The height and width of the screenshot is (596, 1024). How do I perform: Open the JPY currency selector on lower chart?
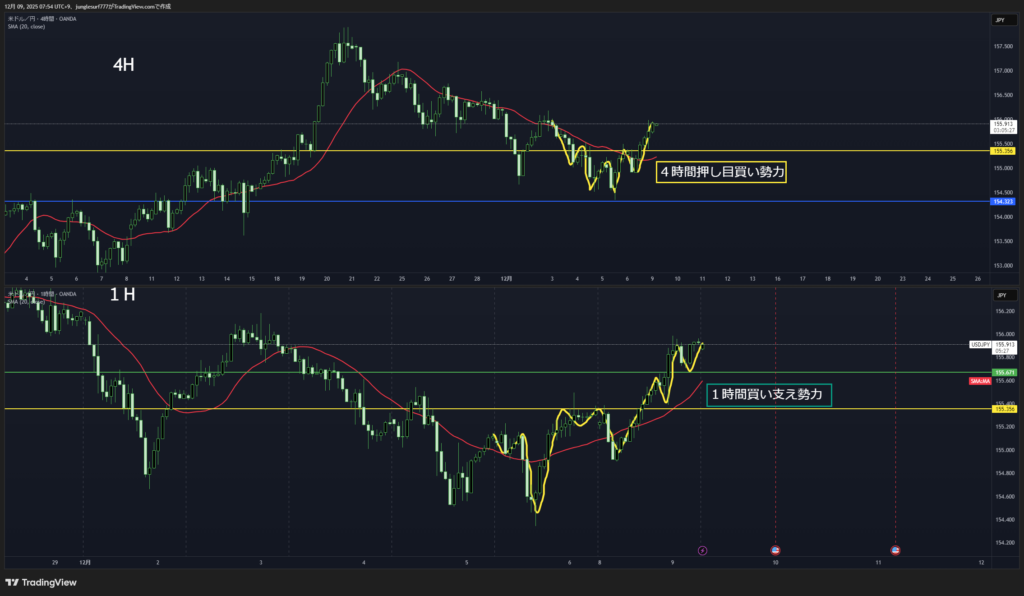(x=999, y=296)
